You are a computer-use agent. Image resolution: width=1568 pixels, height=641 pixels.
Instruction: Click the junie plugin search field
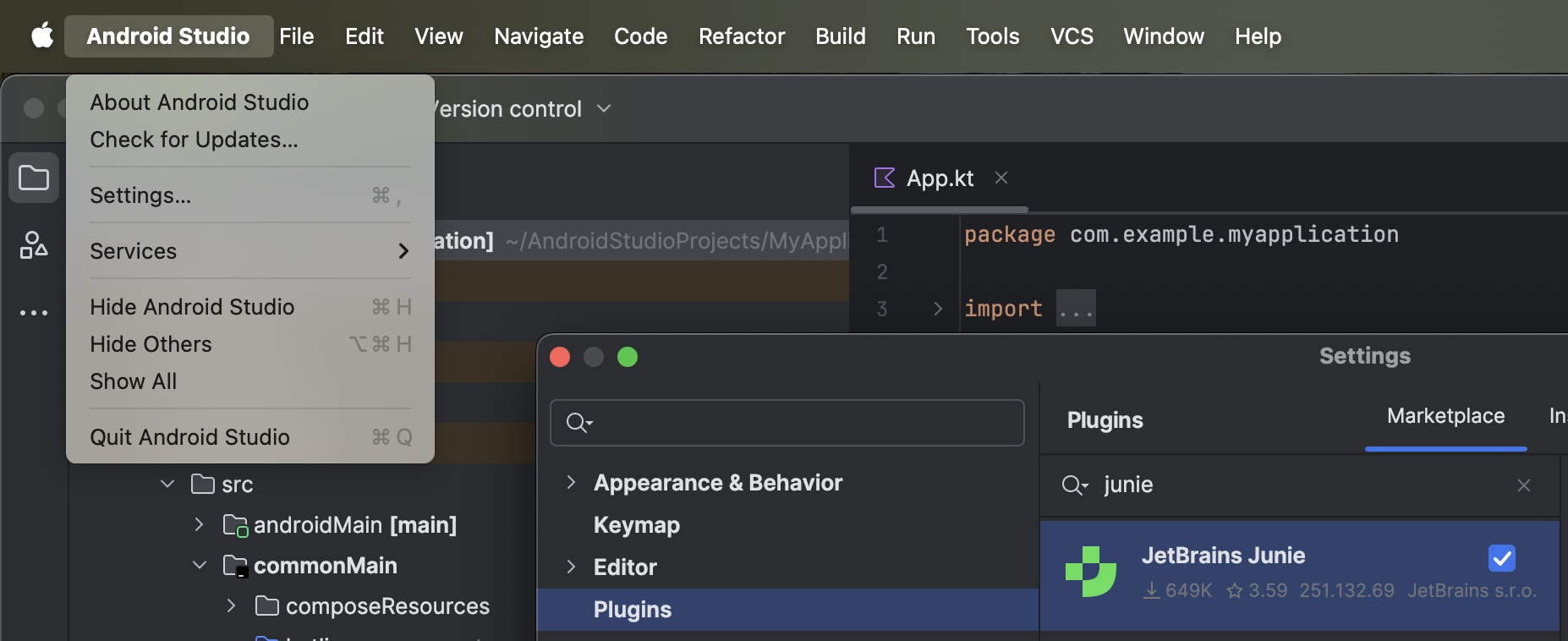coord(1301,485)
